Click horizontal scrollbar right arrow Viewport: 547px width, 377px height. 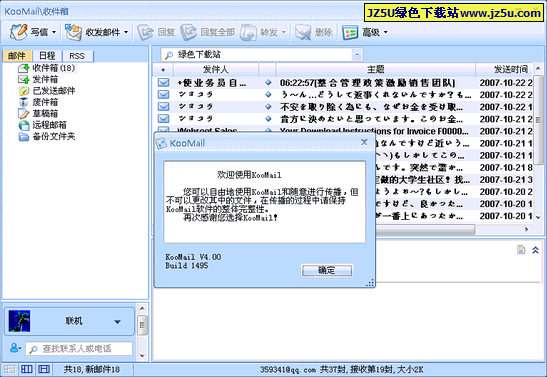click(x=527, y=229)
